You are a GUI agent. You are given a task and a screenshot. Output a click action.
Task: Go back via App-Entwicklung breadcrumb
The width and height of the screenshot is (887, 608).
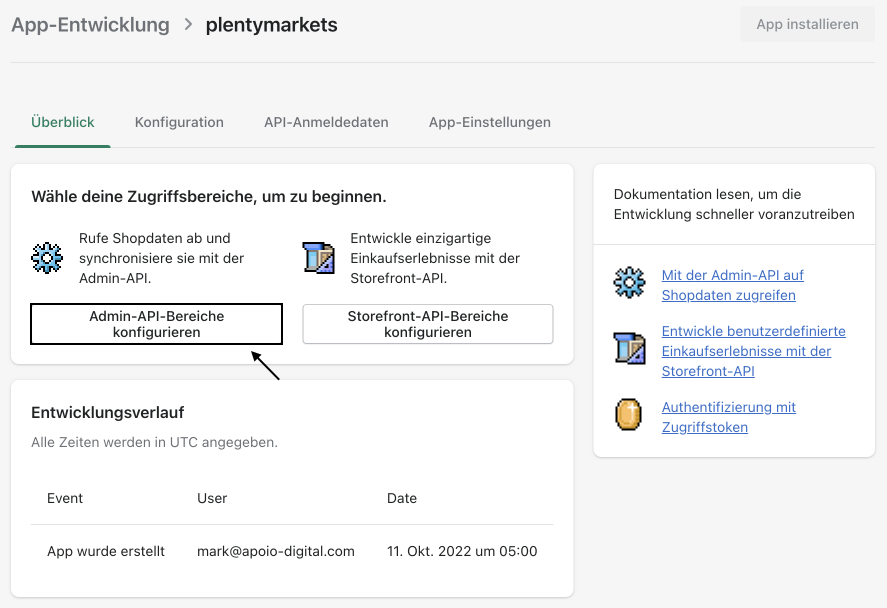point(91,25)
